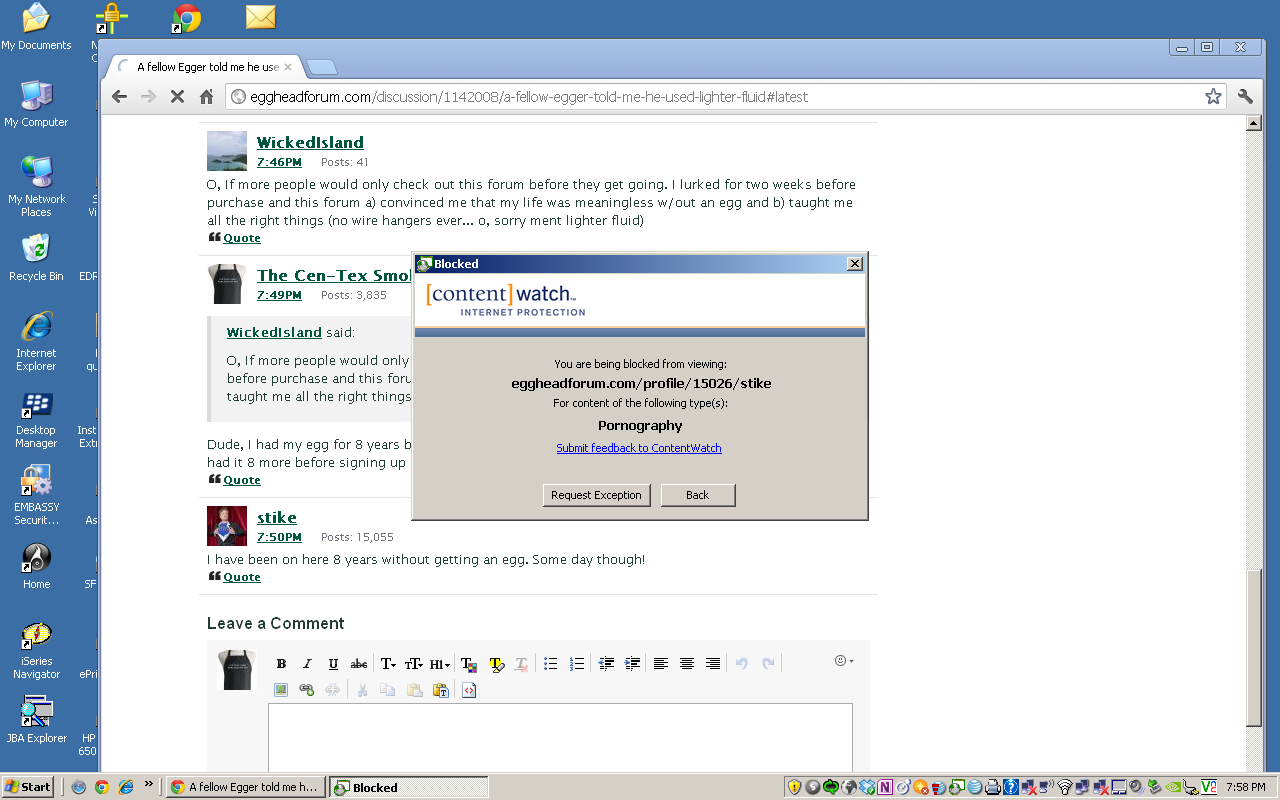Toggle italic formatting in comment editor
The height and width of the screenshot is (800, 1280).
[307, 664]
